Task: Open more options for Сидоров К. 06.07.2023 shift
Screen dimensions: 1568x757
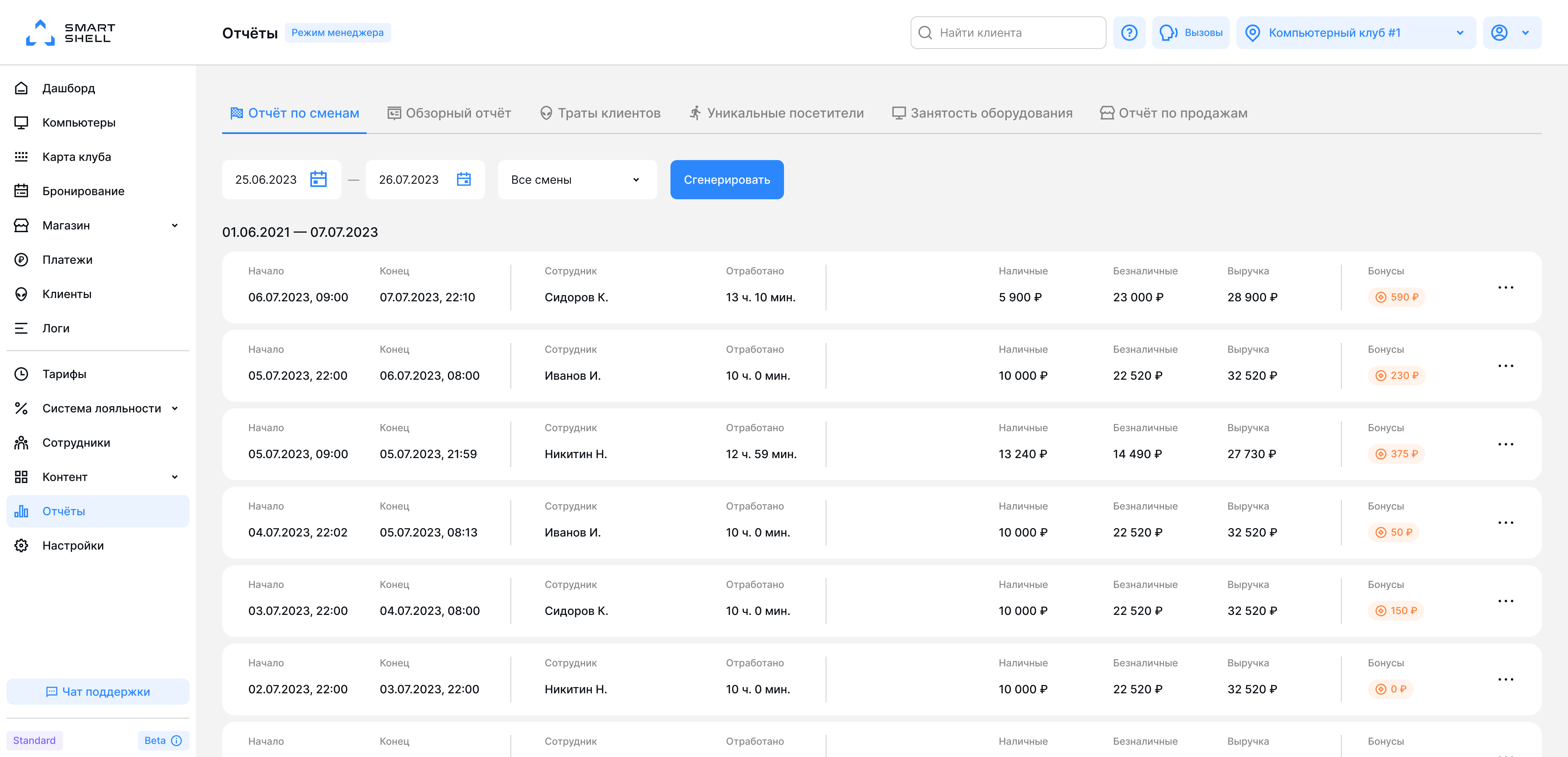Action: coord(1506,287)
